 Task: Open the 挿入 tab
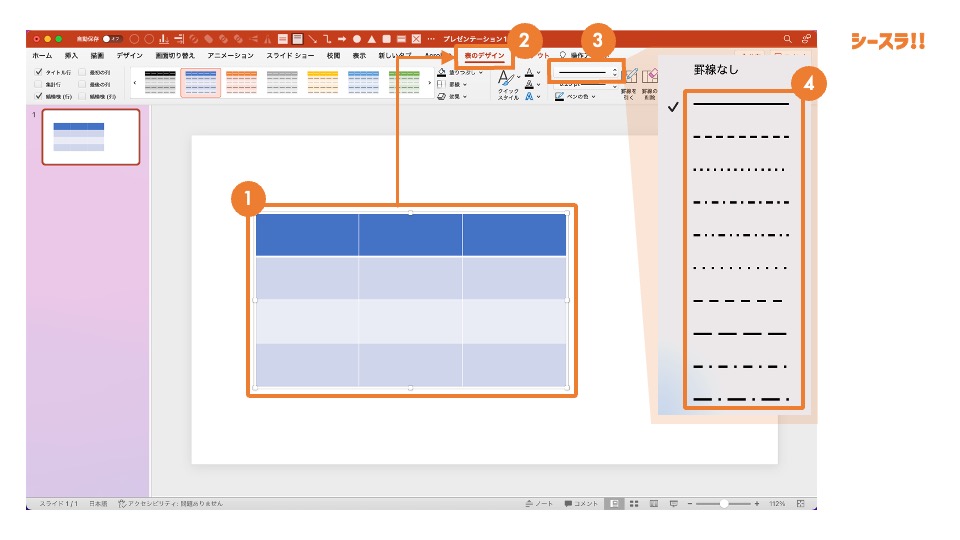pyautogui.click(x=71, y=55)
